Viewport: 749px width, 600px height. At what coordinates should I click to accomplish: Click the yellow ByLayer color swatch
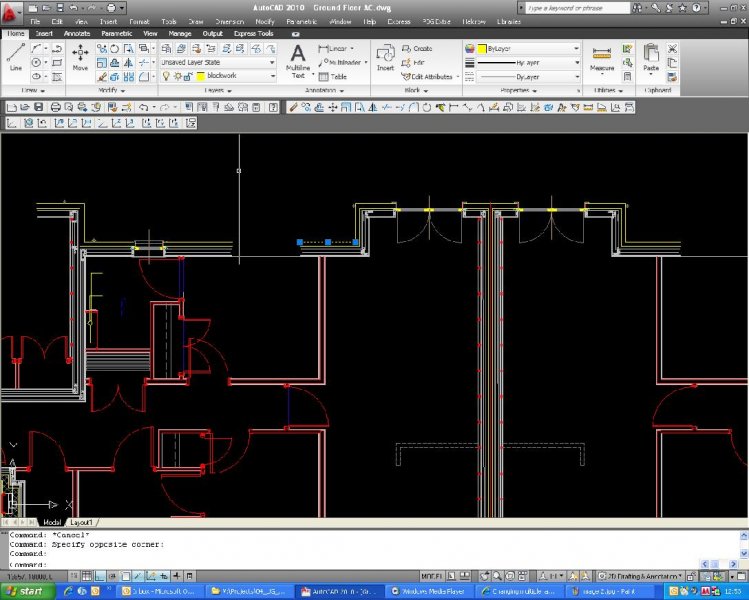click(482, 48)
